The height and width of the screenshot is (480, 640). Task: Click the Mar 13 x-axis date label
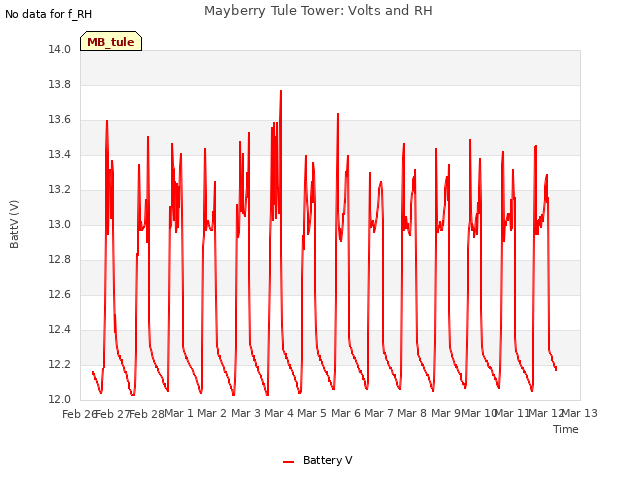pos(580,413)
